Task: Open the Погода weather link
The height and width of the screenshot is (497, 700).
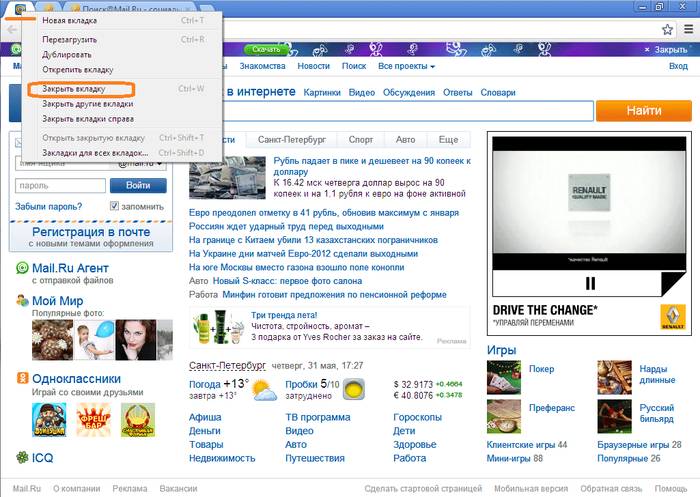Action: pyautogui.click(x=204, y=384)
